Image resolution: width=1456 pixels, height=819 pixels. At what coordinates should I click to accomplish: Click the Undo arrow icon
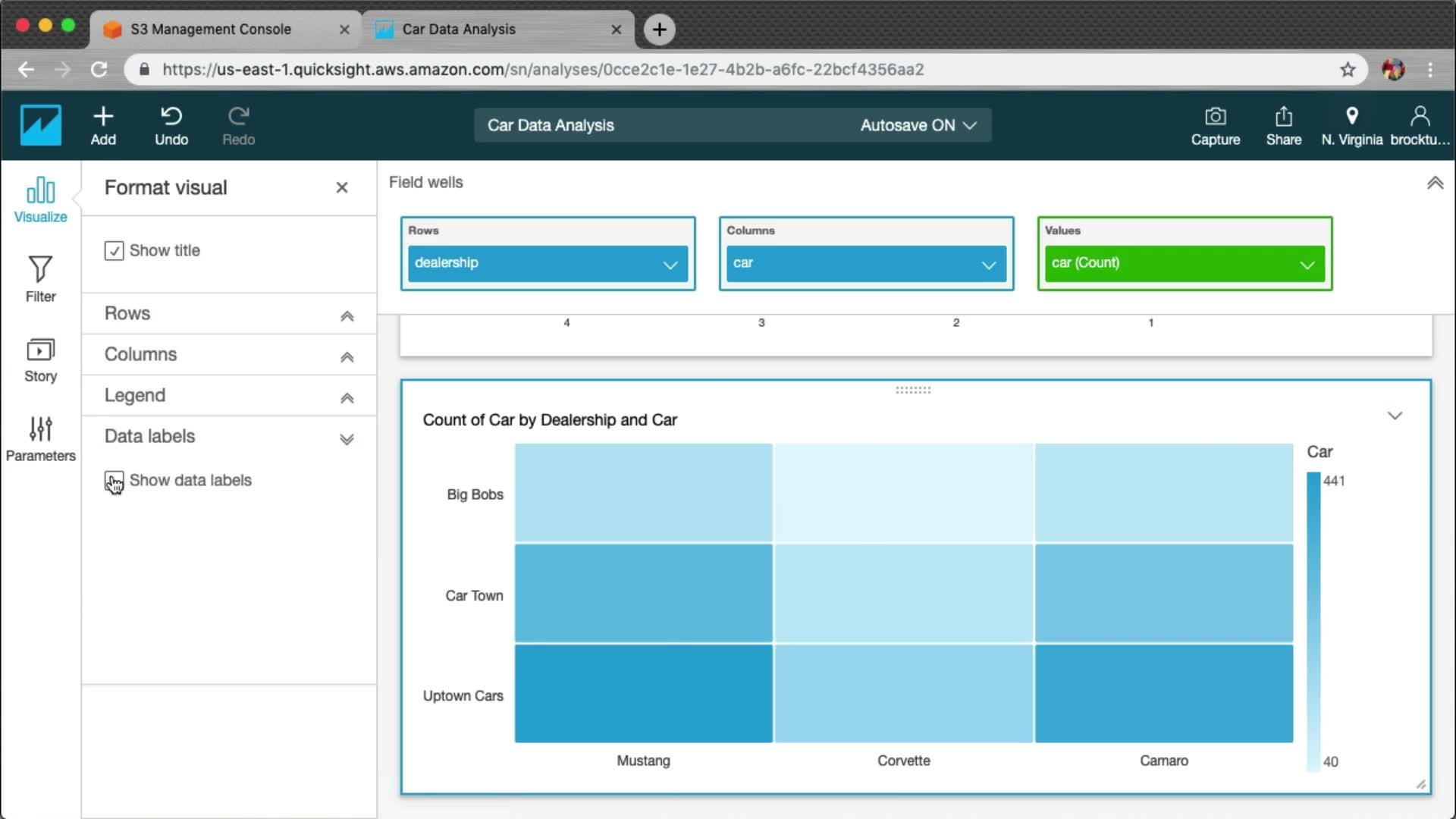point(171,117)
